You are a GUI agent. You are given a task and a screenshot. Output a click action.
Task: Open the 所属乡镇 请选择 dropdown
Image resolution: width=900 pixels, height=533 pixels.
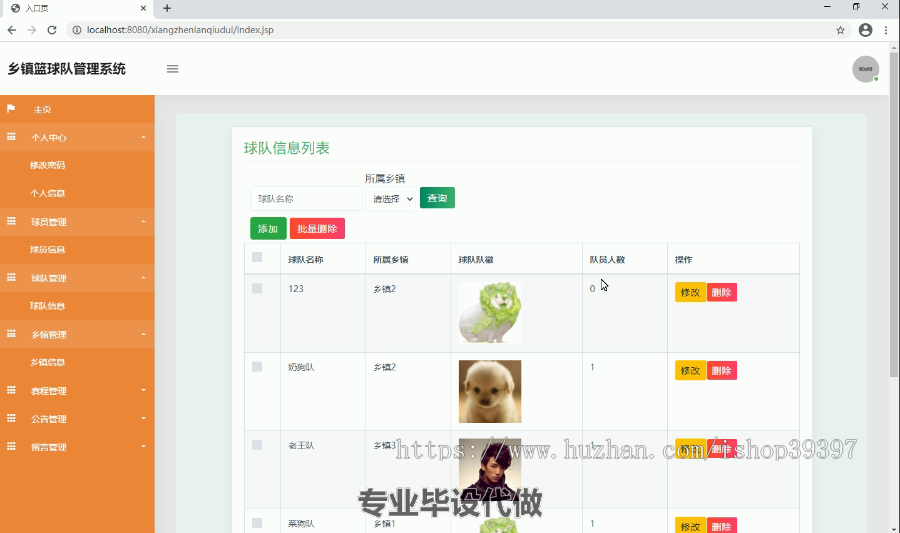(391, 199)
